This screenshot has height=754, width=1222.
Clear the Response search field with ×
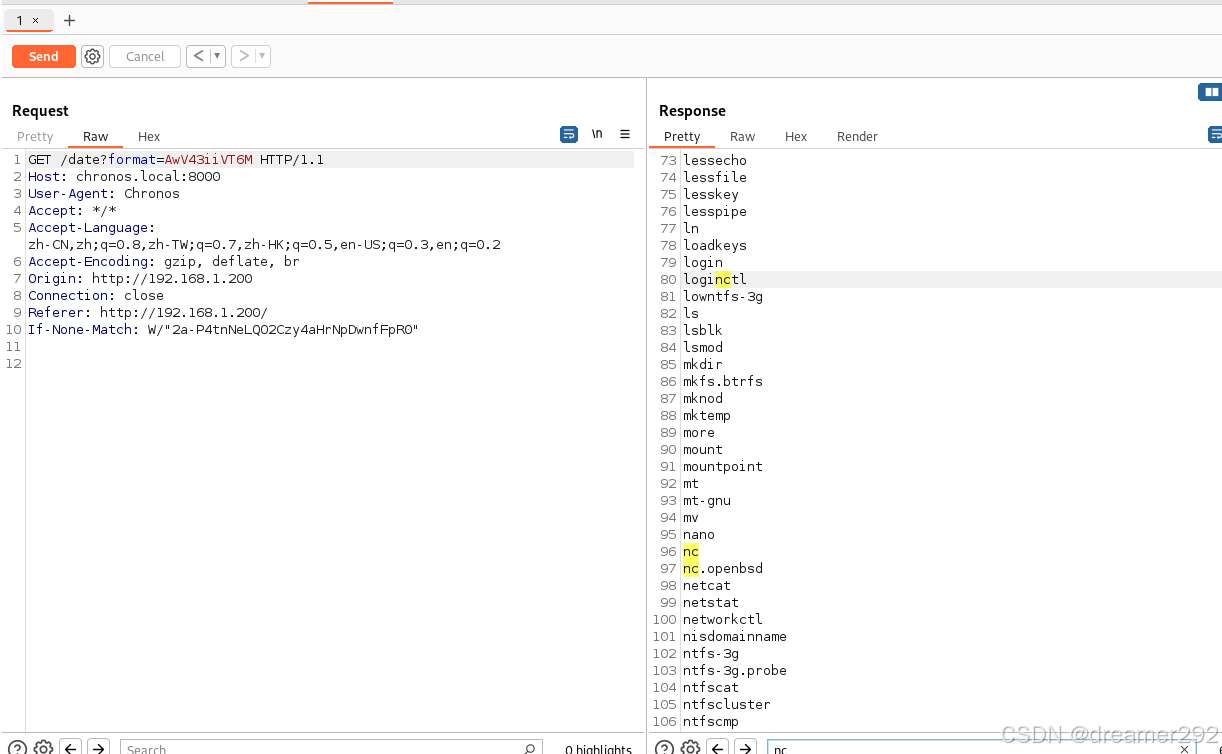1184,748
